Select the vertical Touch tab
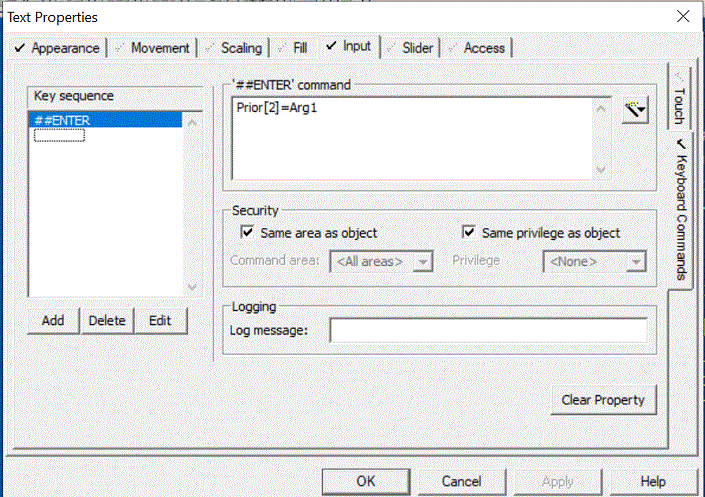Image resolution: width=705 pixels, height=497 pixels. 678,100
